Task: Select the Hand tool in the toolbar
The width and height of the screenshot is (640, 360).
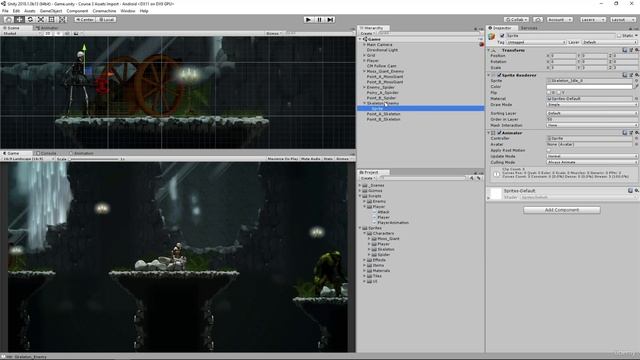Action: coord(8,20)
